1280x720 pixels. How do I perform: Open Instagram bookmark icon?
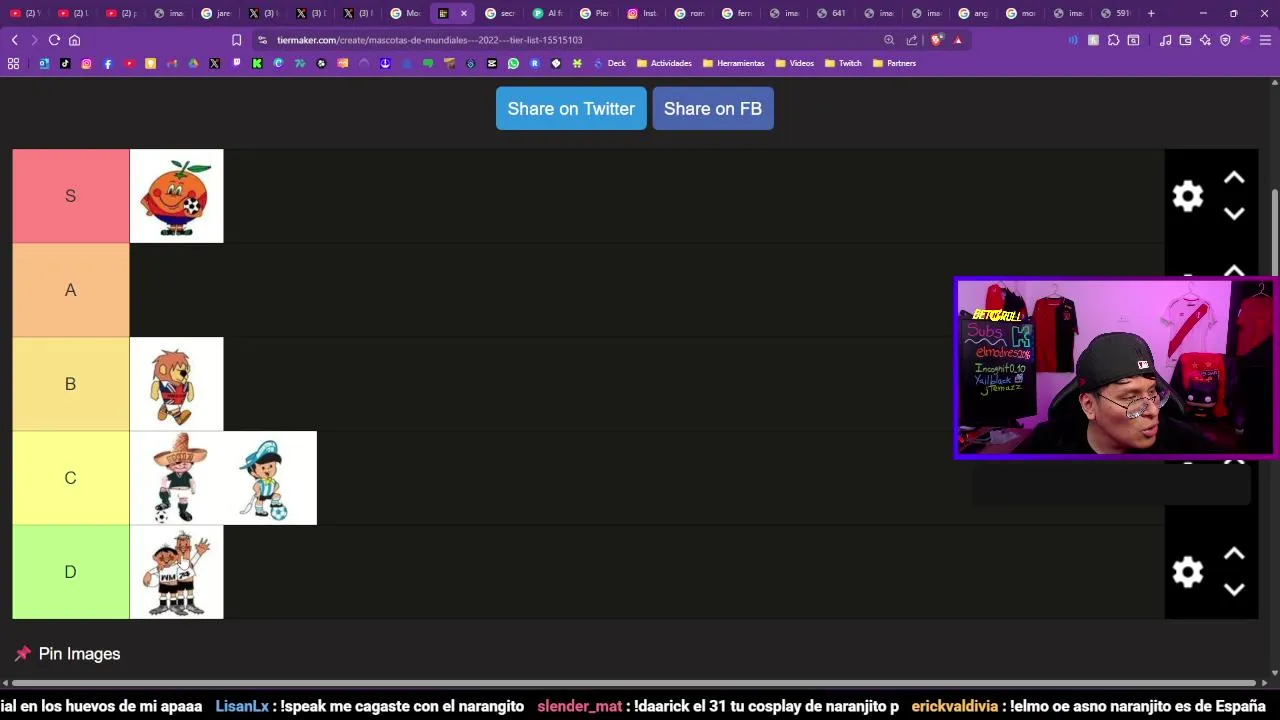pos(86,63)
